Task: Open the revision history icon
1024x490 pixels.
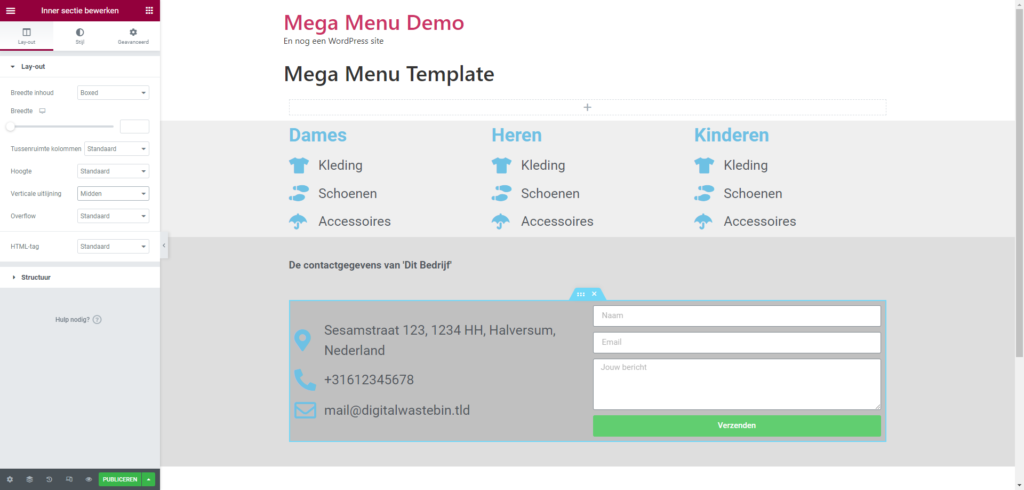Action: (x=49, y=479)
